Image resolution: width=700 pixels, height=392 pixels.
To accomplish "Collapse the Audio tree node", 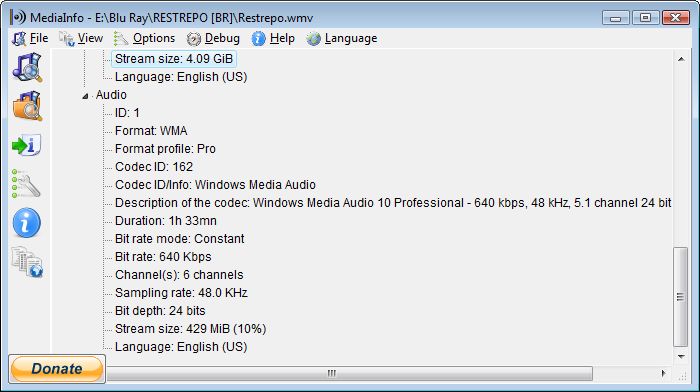I will [85, 96].
